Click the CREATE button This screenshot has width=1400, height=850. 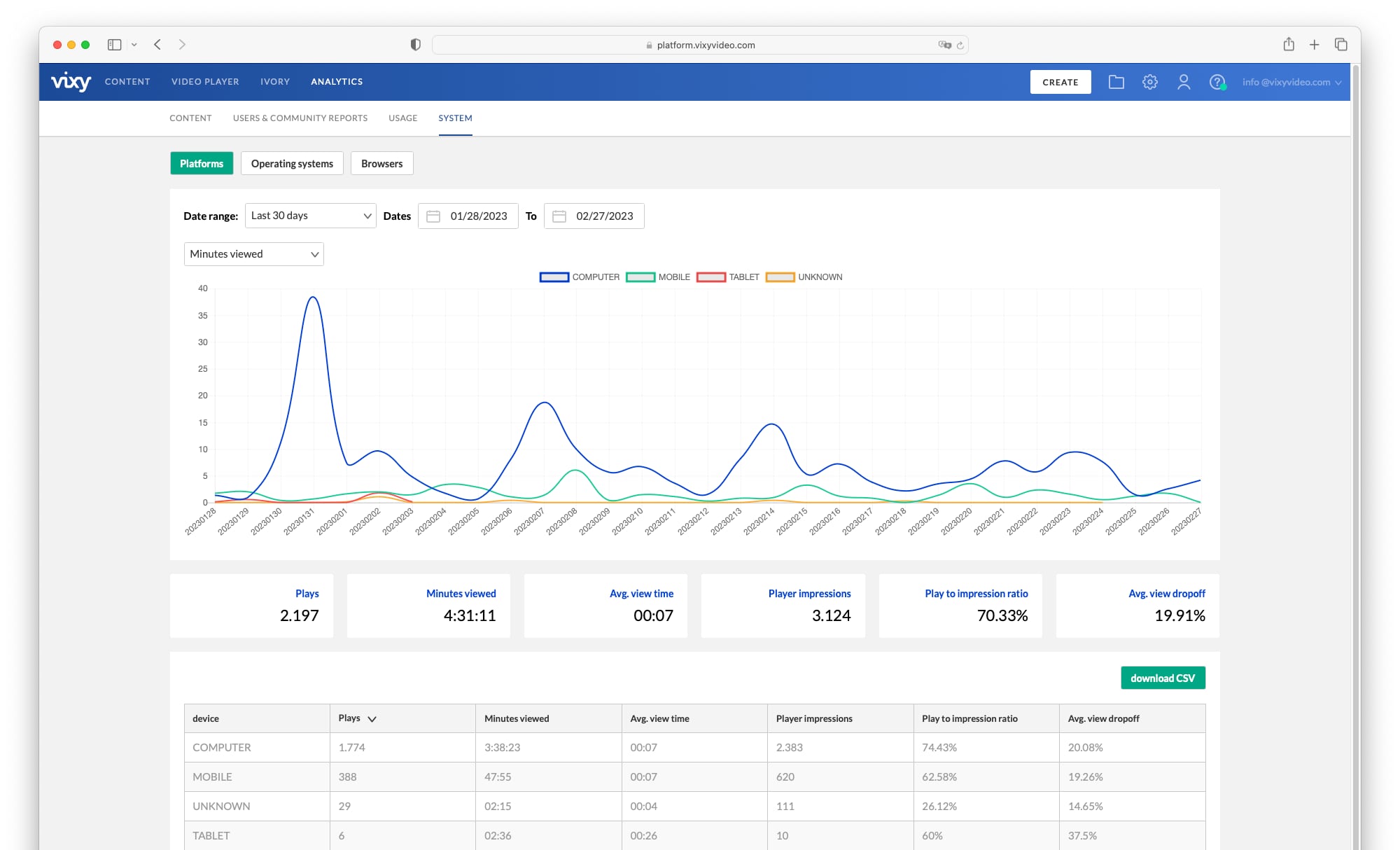click(1060, 82)
